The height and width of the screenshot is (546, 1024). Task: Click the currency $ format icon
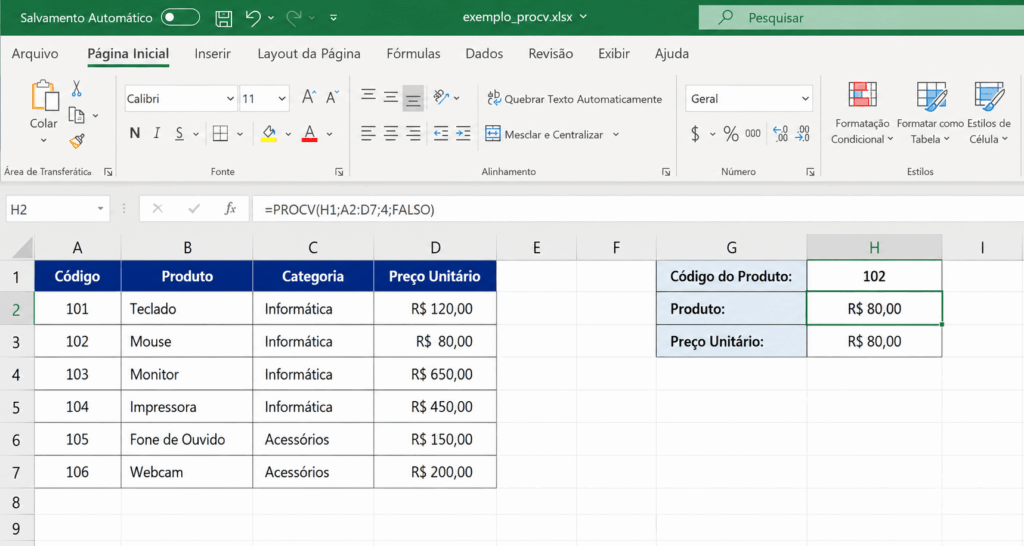(x=695, y=135)
